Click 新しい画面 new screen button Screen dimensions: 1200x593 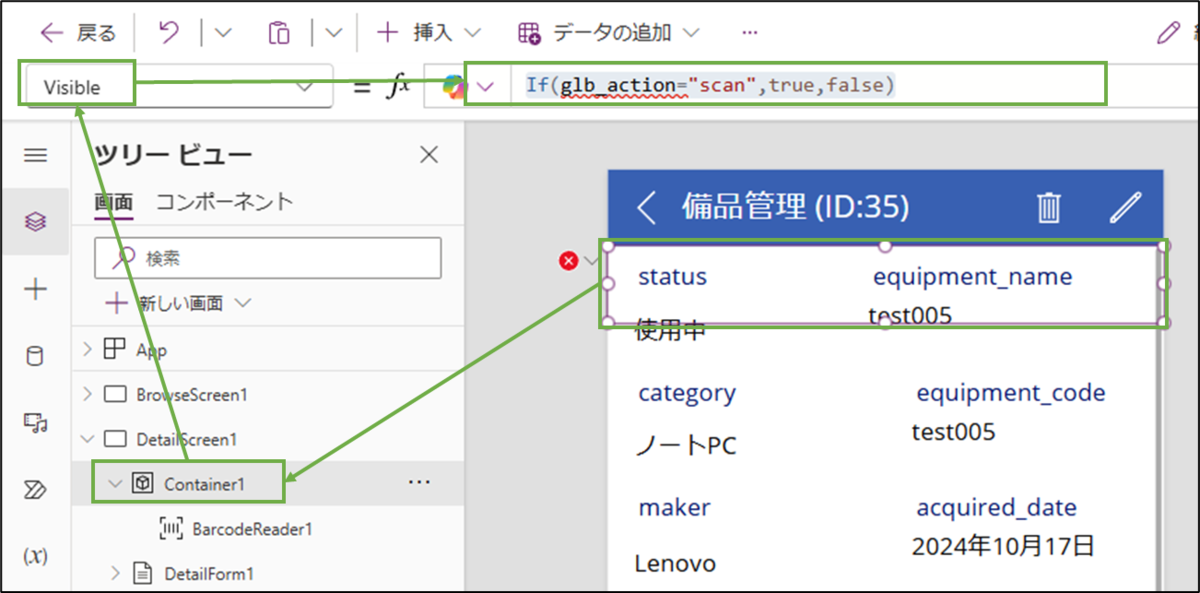click(x=164, y=303)
